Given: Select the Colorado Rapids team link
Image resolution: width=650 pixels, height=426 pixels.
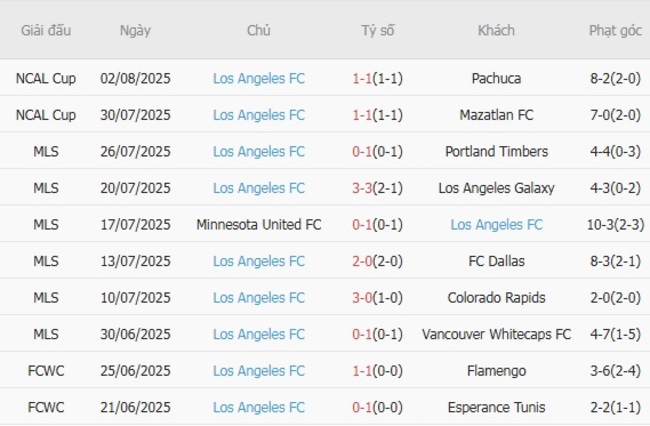Looking at the screenshot, I should 496,298.
